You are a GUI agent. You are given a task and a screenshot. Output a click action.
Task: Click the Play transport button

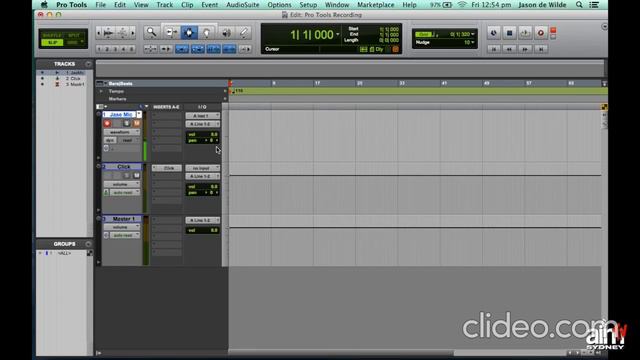point(525,33)
